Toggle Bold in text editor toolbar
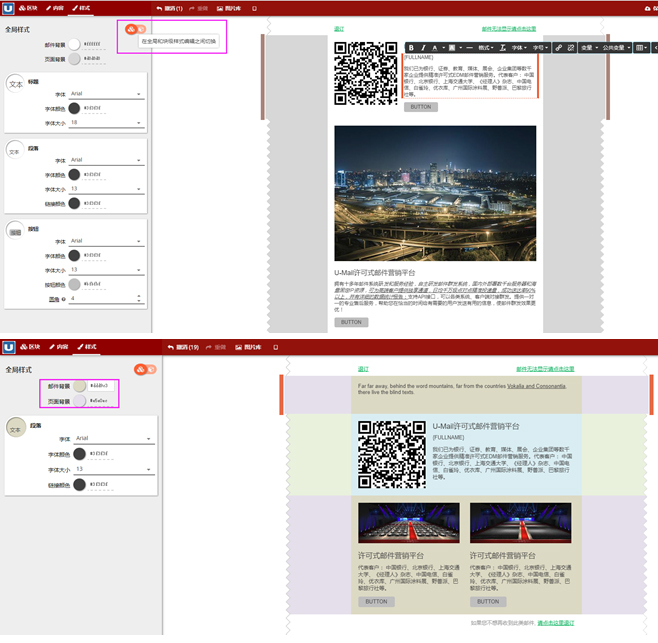The width and height of the screenshot is (658, 643). pos(411,48)
